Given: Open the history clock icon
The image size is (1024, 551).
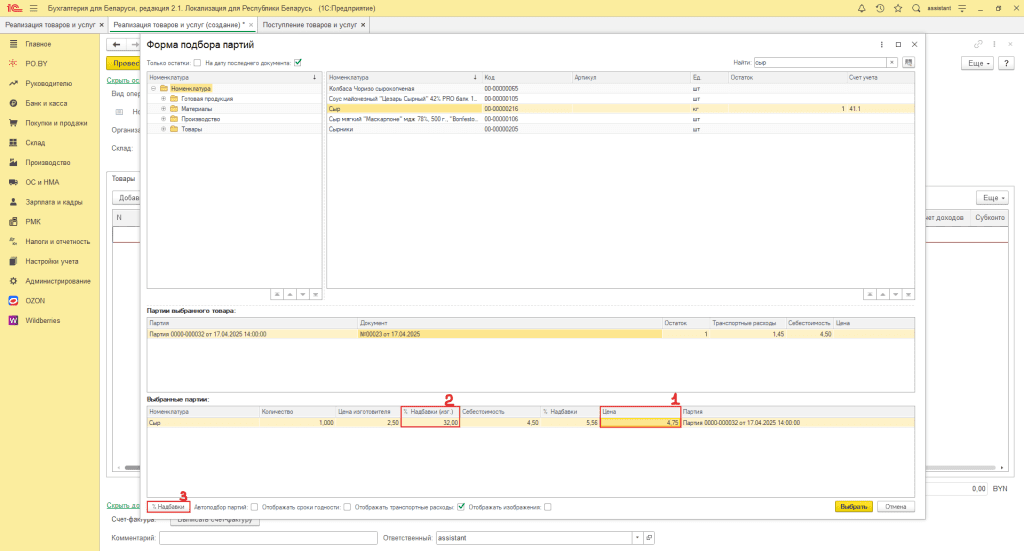Looking at the screenshot, I should (880, 8).
